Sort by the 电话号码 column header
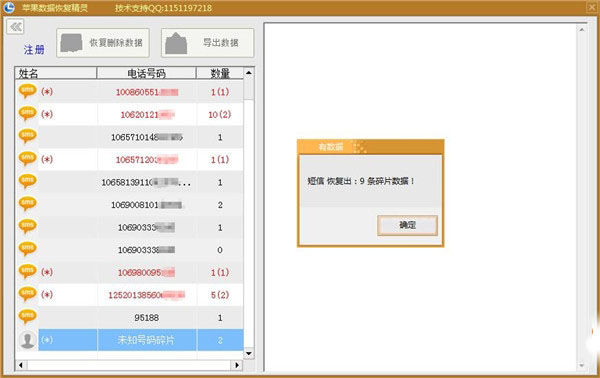Viewport: 600px width, 378px height. 147,73
